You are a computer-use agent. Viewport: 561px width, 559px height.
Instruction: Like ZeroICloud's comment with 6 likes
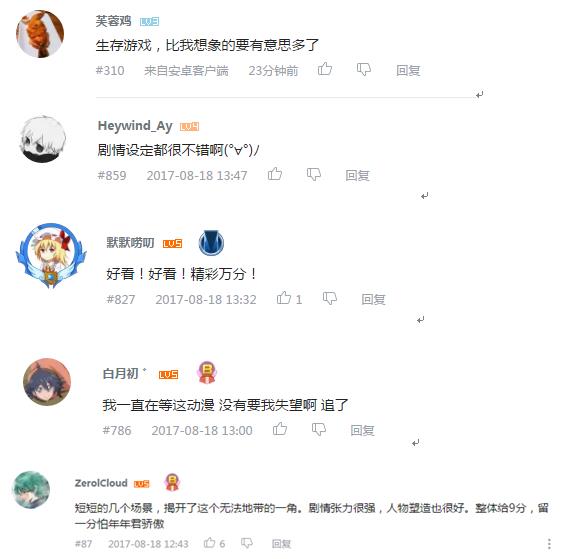pos(210,543)
